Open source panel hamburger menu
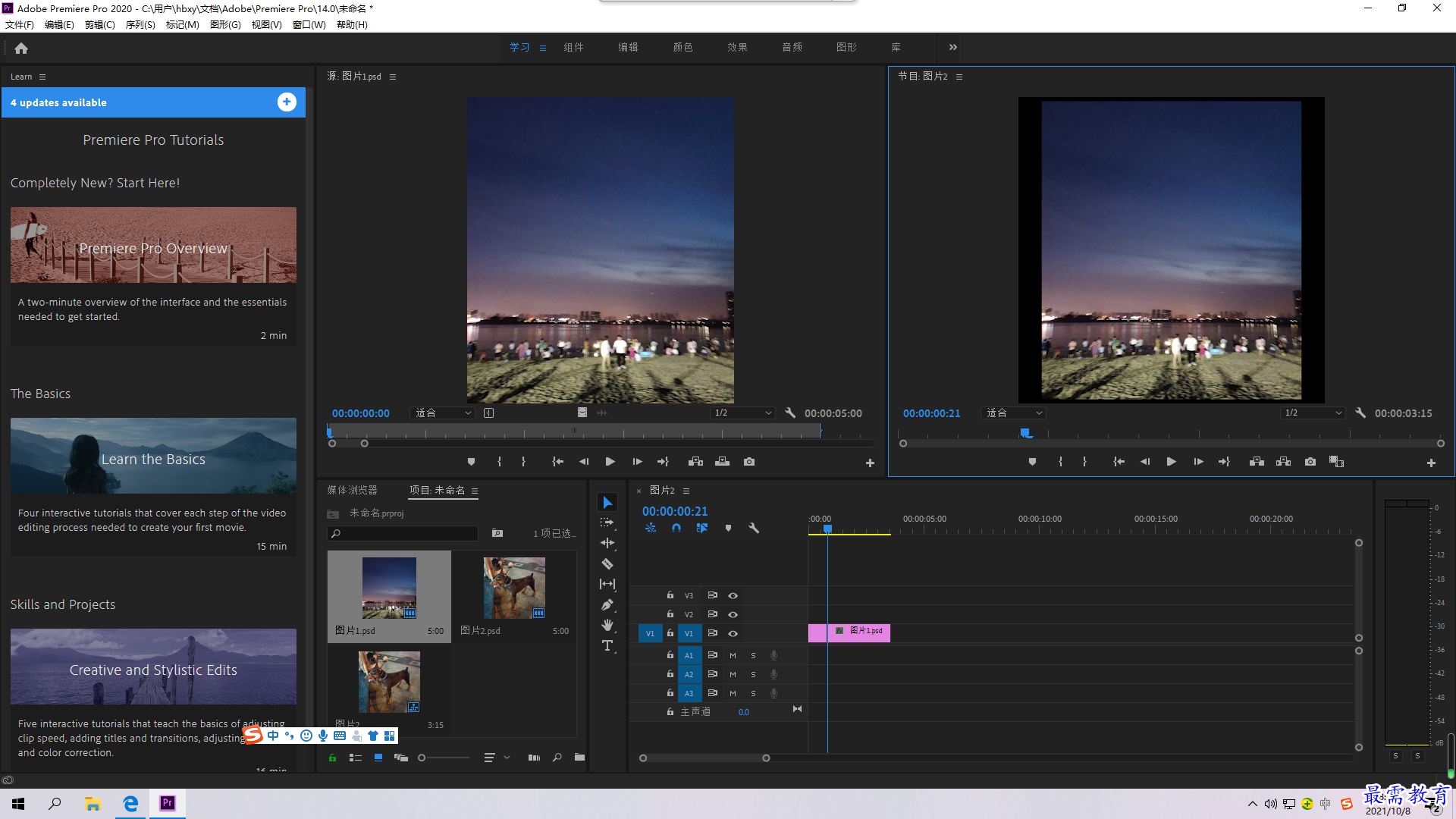 (x=393, y=77)
